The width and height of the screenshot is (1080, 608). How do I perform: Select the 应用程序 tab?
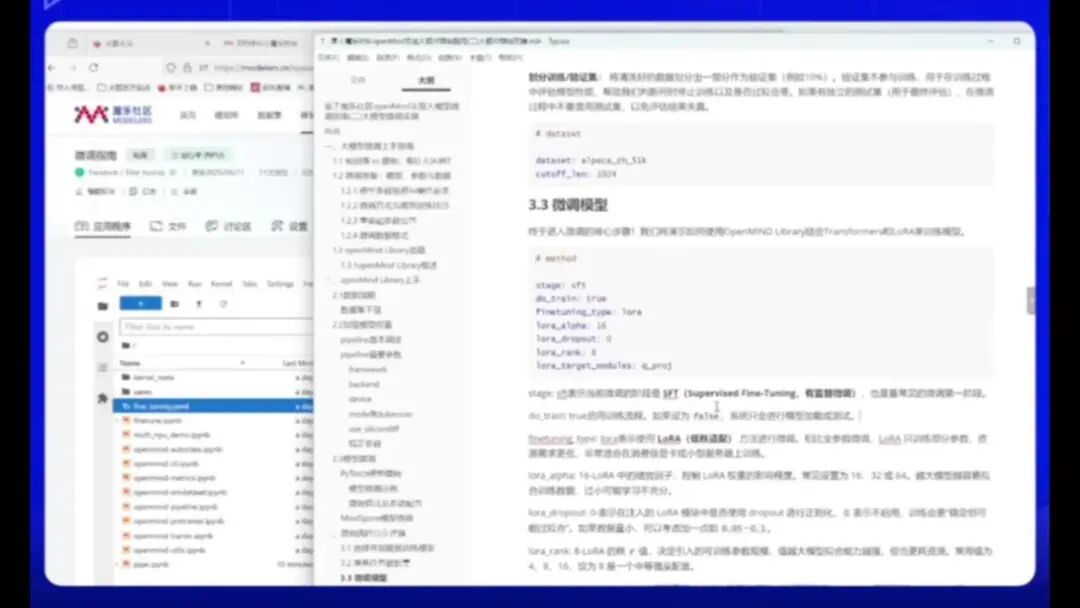[103, 226]
